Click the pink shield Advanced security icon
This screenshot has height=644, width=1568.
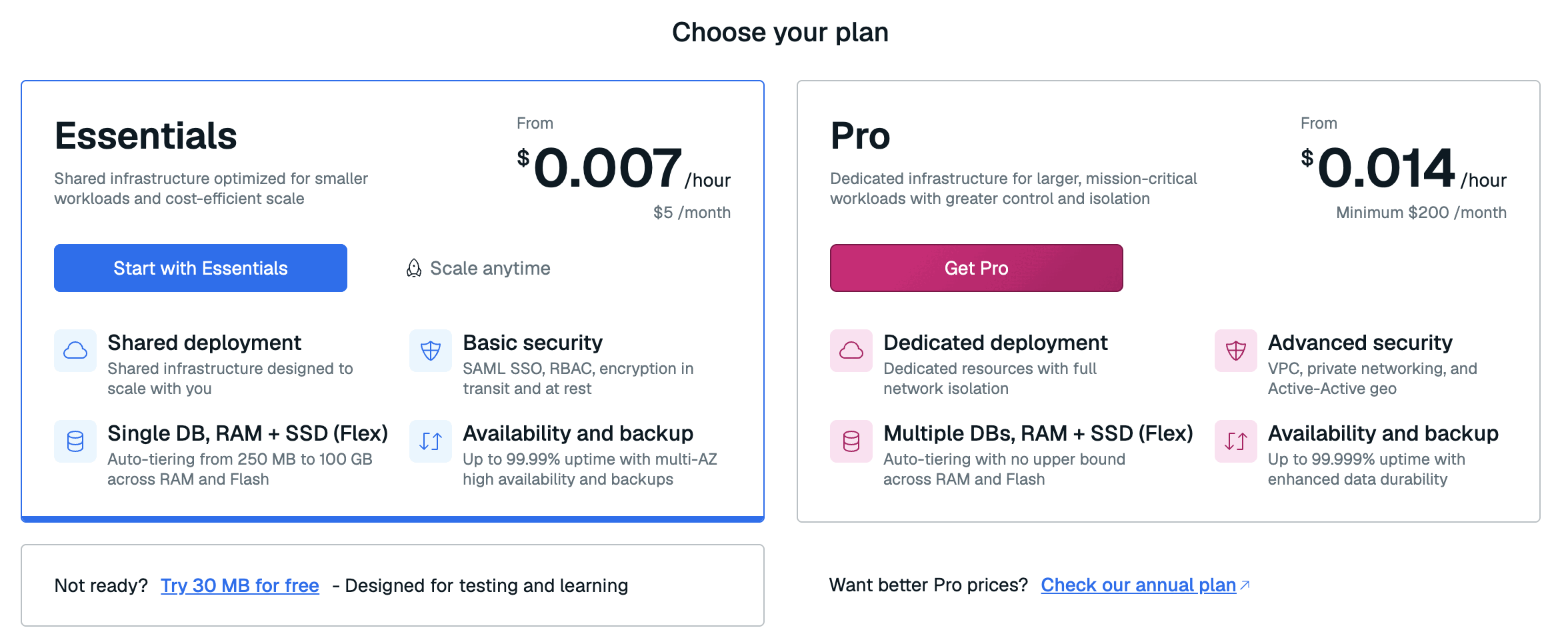pos(1236,351)
